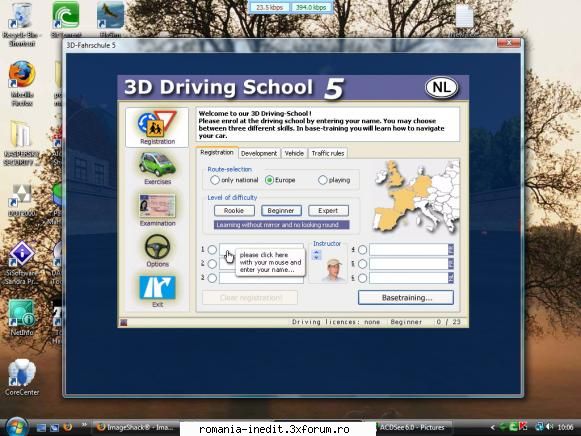
Task: Click inside name input field 3
Action: [261, 278]
